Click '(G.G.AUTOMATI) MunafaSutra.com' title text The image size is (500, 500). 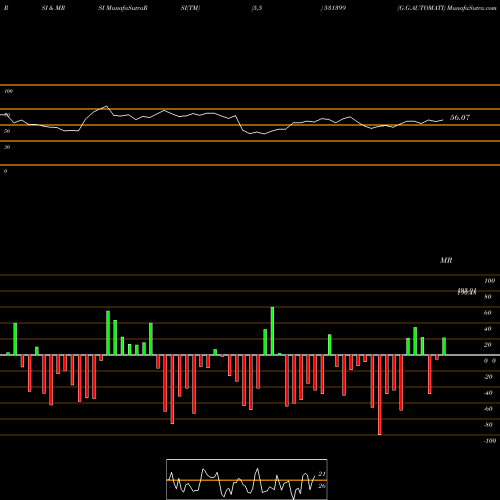[x=447, y=8]
